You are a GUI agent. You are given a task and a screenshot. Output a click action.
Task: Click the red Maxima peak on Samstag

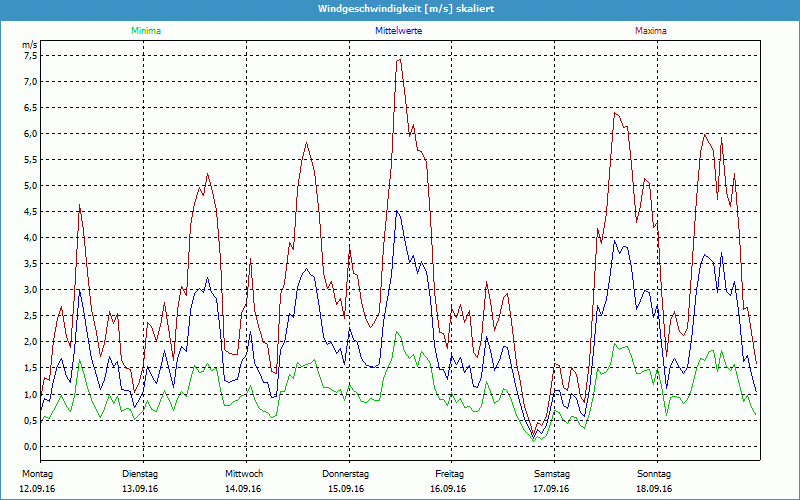point(616,113)
